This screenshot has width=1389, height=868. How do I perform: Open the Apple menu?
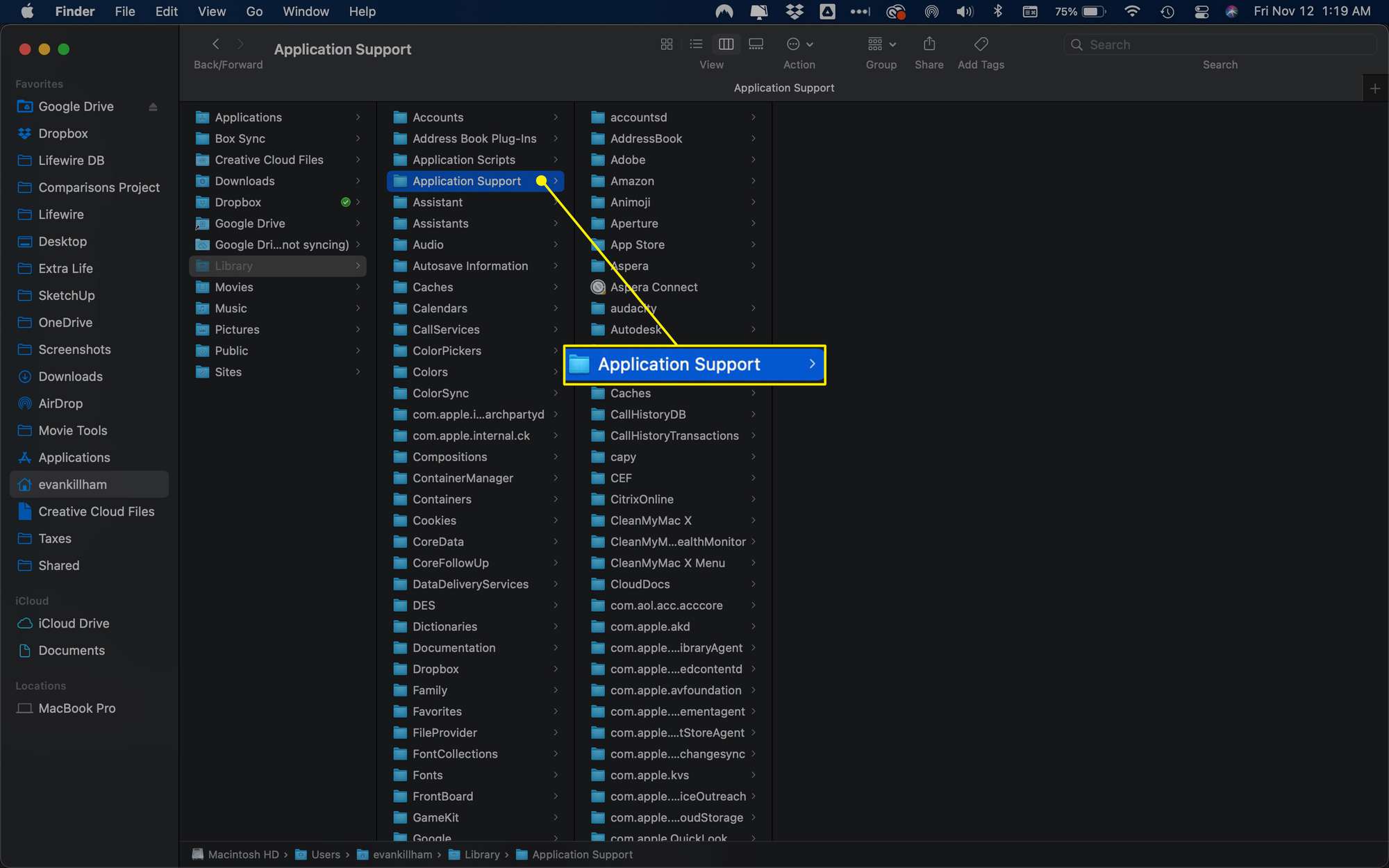[27, 11]
